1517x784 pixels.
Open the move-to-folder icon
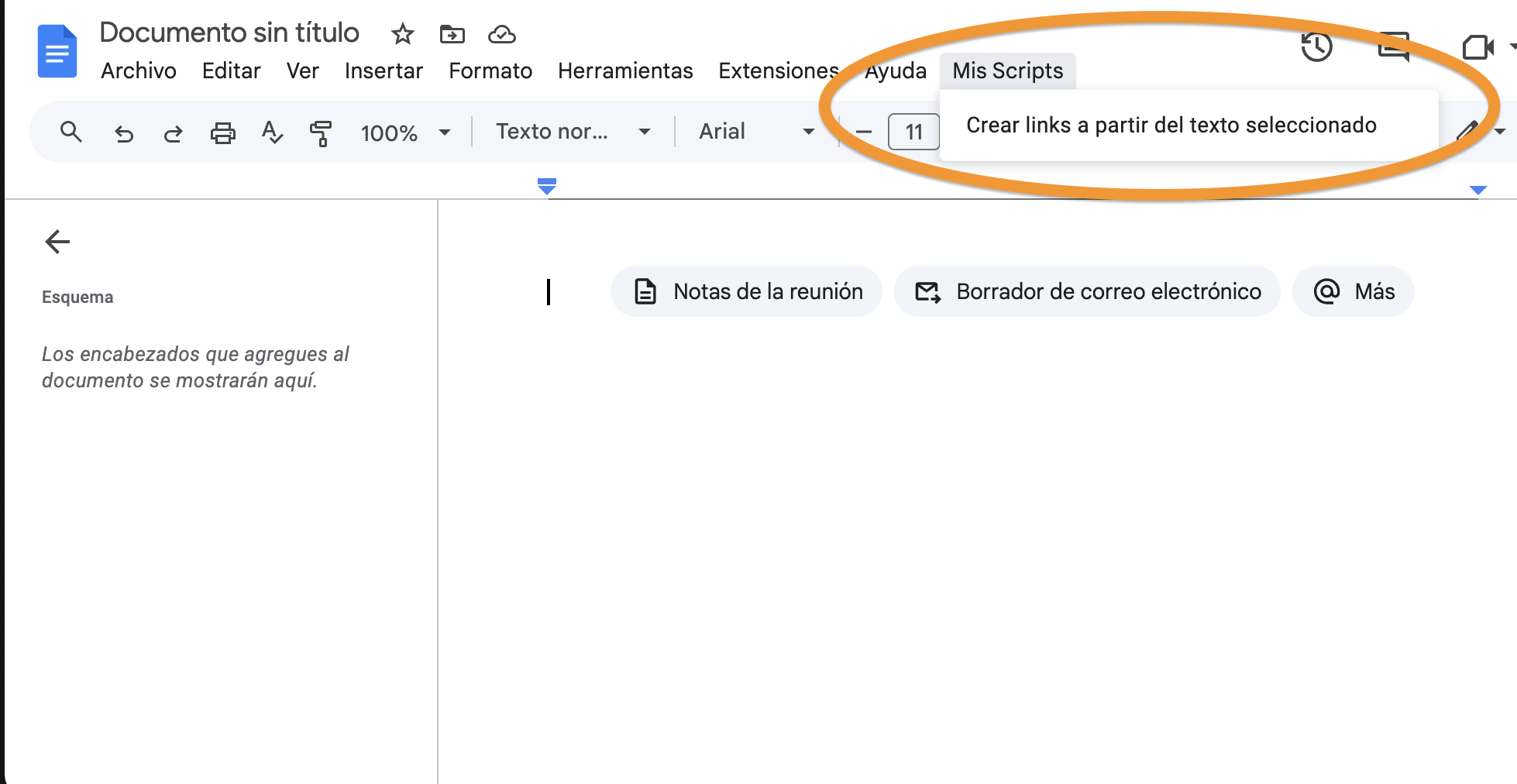(x=452, y=34)
